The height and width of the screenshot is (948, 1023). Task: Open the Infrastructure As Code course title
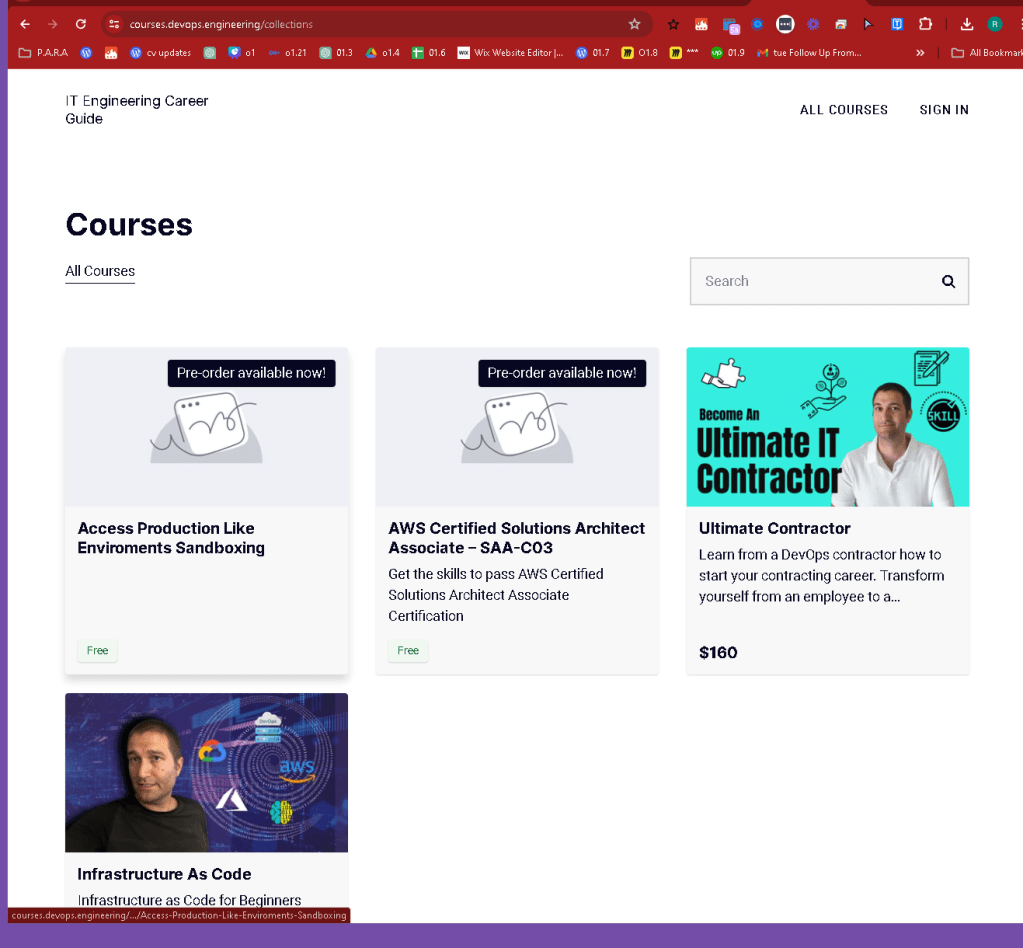point(164,874)
